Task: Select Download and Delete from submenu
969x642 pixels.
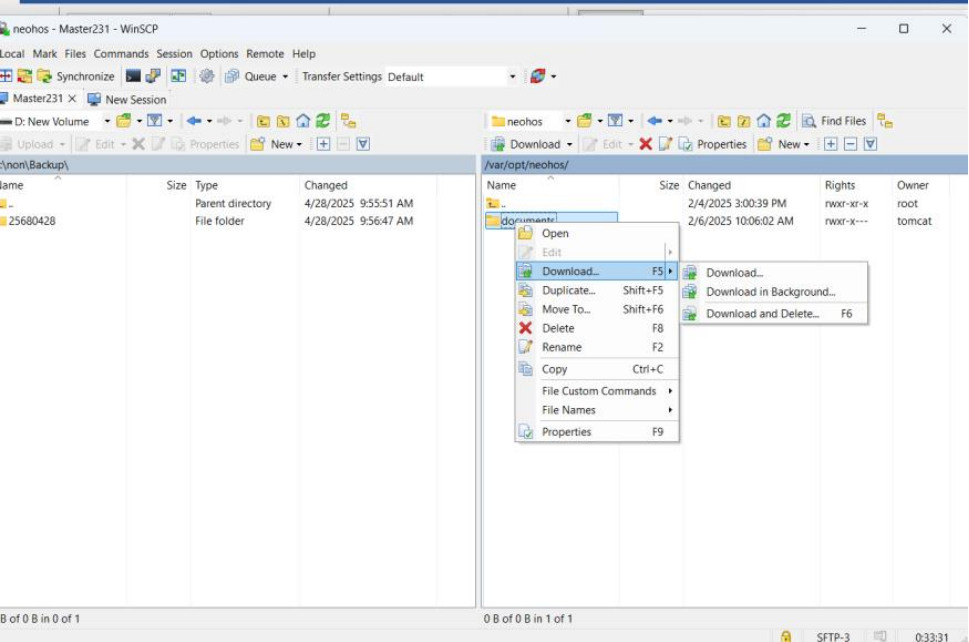Action: [x=762, y=314]
